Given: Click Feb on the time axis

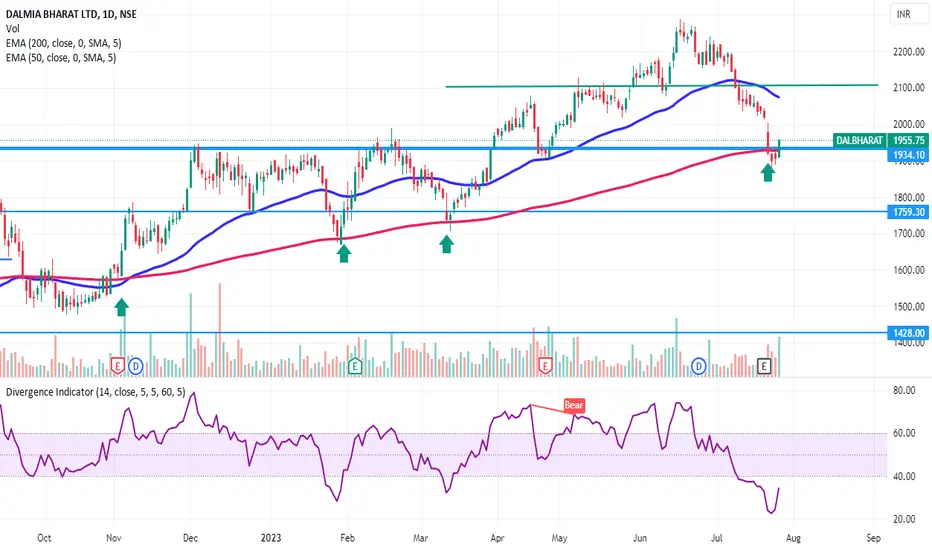Looking at the screenshot, I should [347, 538].
